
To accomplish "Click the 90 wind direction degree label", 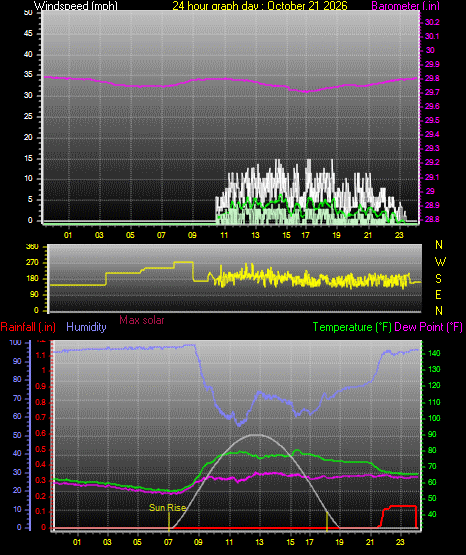I will tap(34, 294).
